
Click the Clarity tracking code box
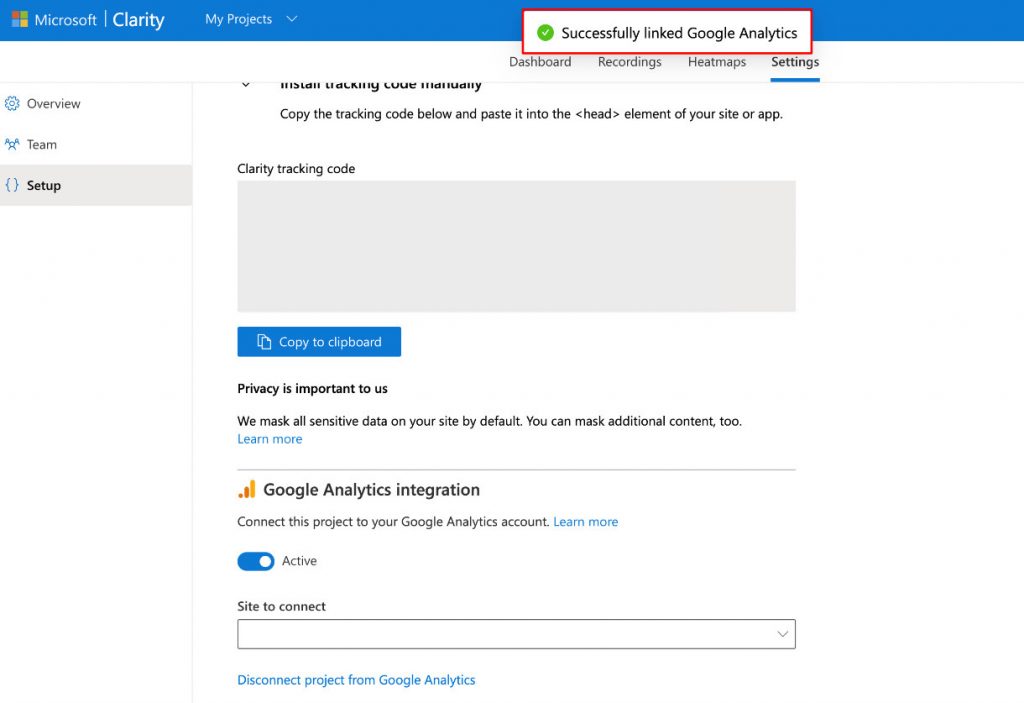tap(517, 246)
